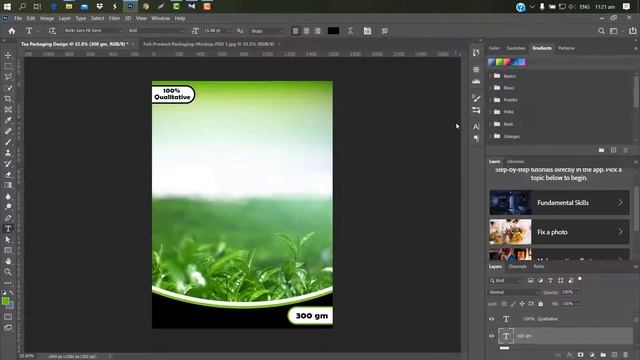640x360 pixels.
Task: Open the Normal blend mode dropdown
Action: click(514, 292)
